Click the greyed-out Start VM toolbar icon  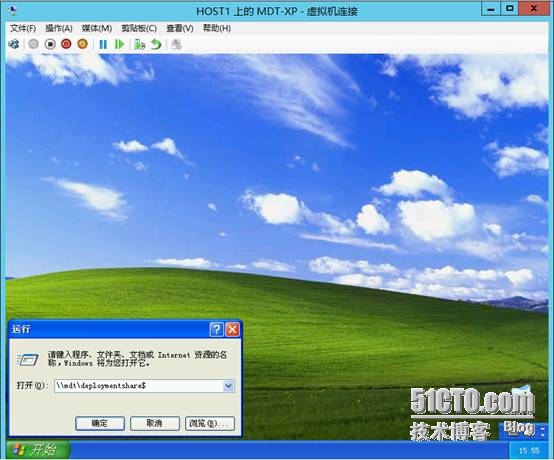click(34, 44)
